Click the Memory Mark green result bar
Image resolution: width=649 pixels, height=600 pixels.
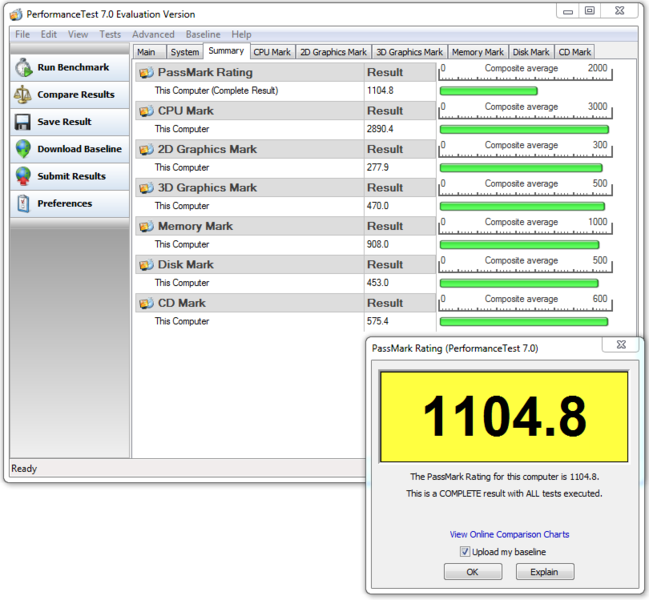point(519,245)
